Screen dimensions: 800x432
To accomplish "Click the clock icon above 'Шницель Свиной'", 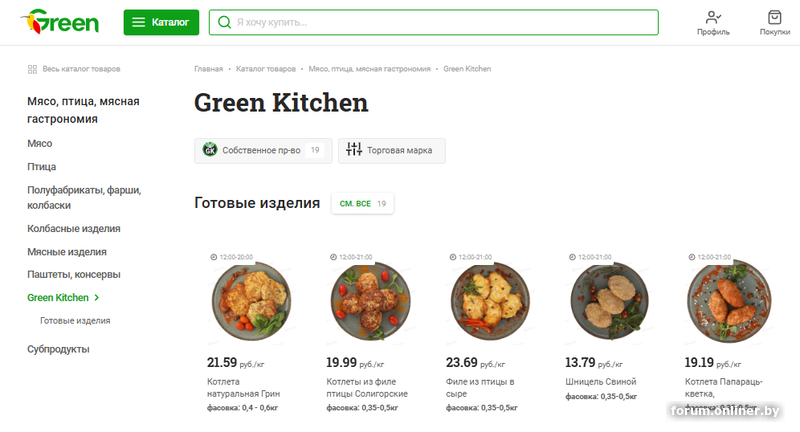I will pos(572,257).
